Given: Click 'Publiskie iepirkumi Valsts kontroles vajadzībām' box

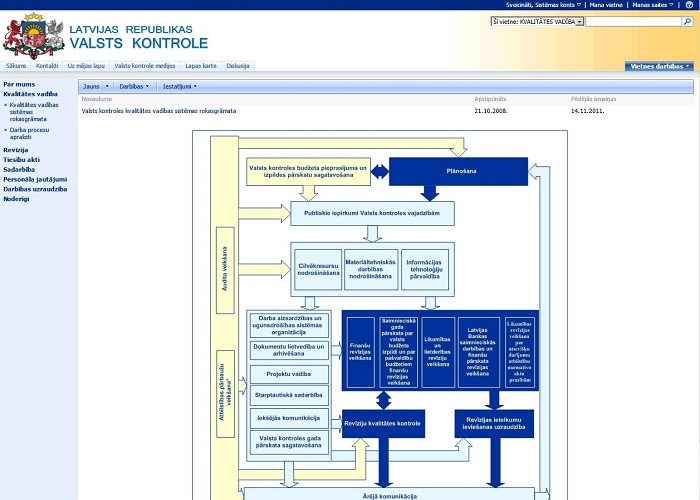Looking at the screenshot, I should pos(372,213).
